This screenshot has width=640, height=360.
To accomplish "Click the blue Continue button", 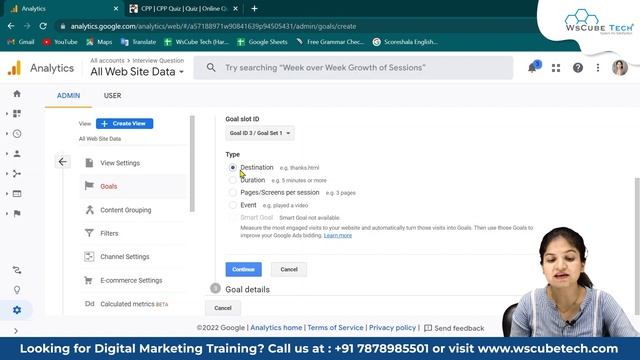I will (243, 269).
